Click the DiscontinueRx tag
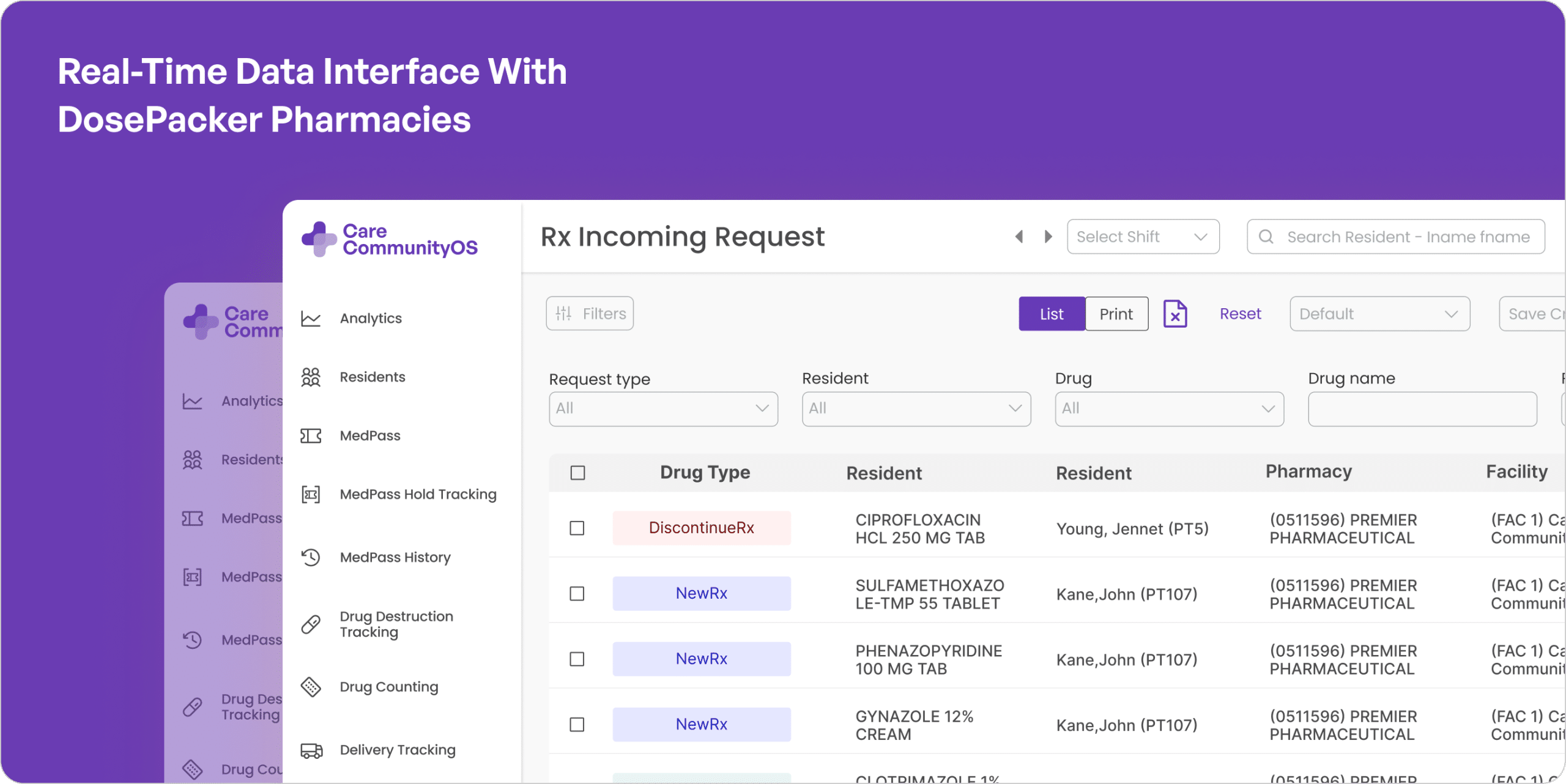The width and height of the screenshot is (1566, 784). (x=702, y=528)
